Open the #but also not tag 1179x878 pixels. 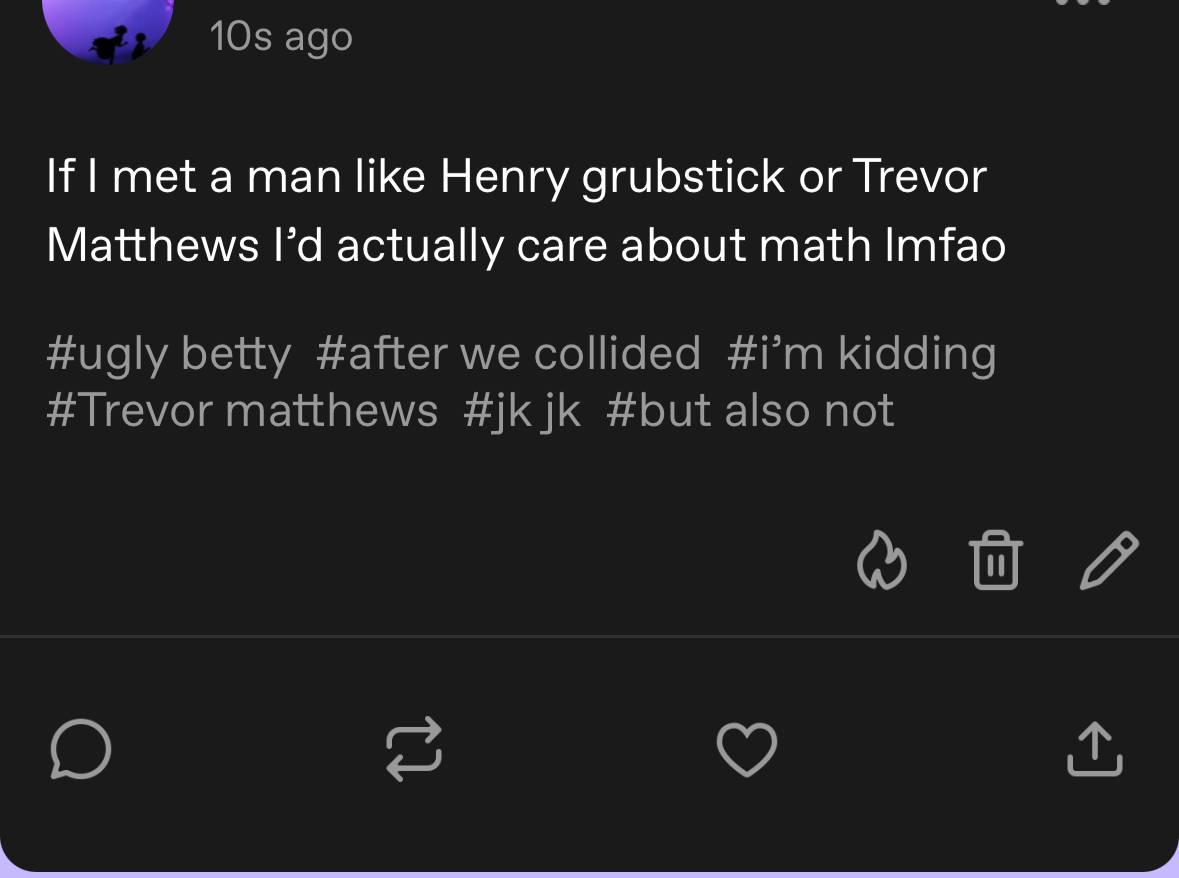click(x=750, y=410)
